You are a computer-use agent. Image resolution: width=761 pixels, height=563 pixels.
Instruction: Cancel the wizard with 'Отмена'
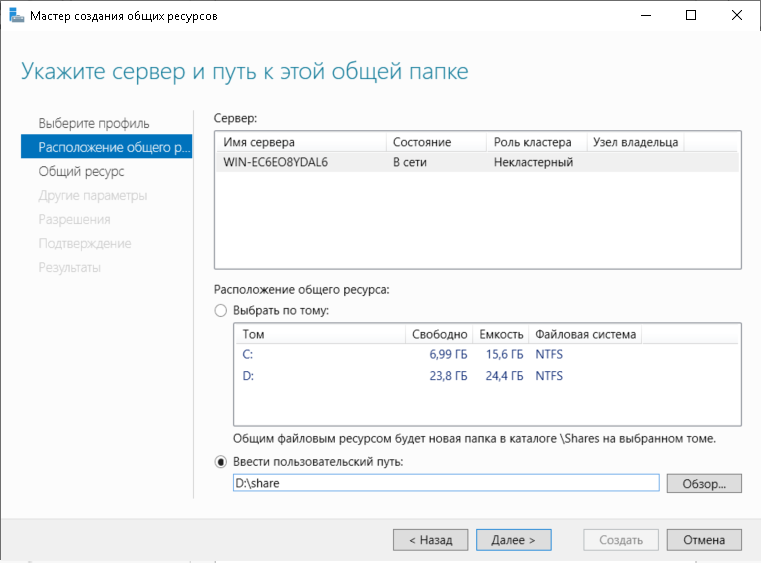coord(704,540)
